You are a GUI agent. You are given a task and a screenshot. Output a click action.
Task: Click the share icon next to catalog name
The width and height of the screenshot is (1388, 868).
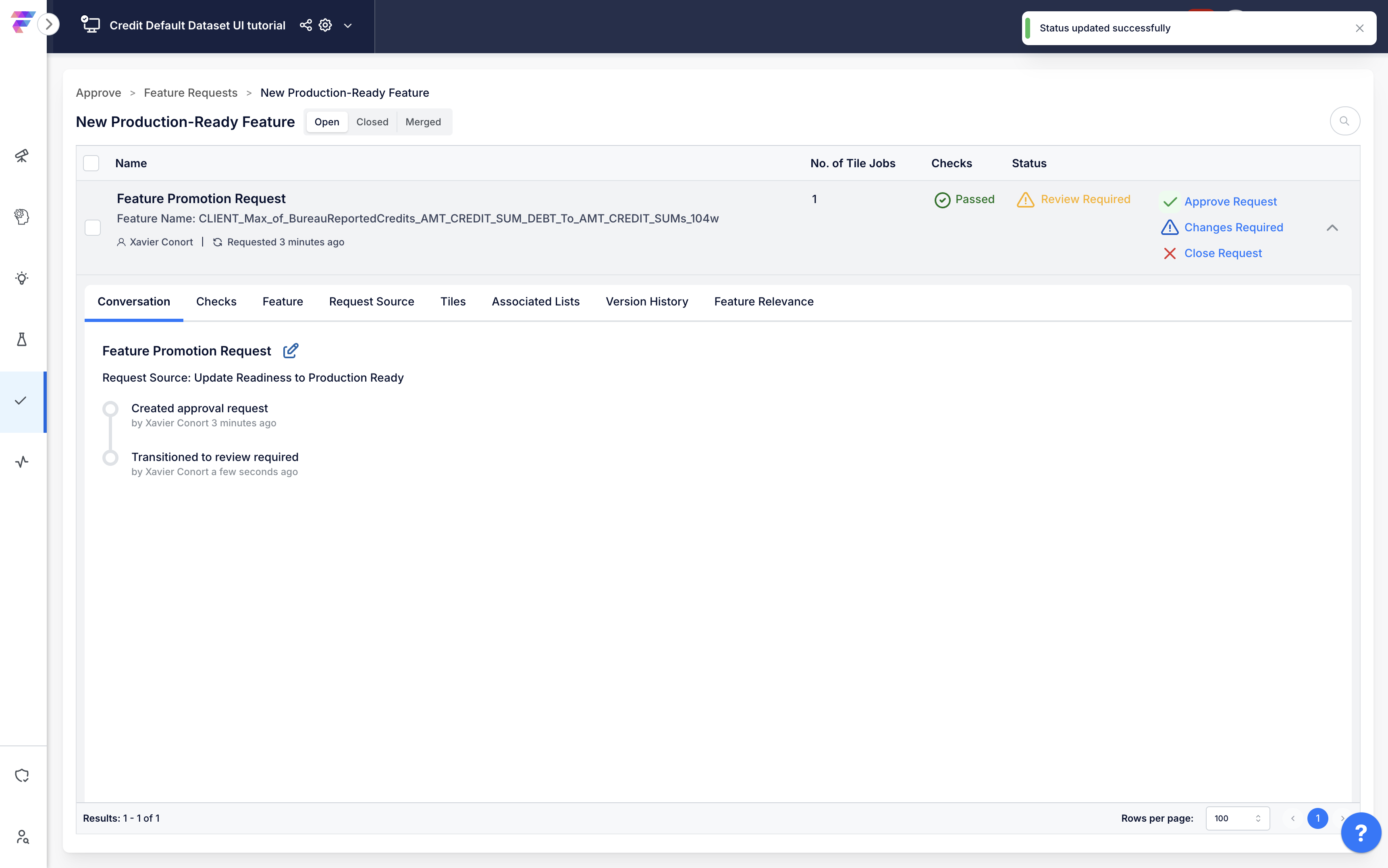[306, 25]
